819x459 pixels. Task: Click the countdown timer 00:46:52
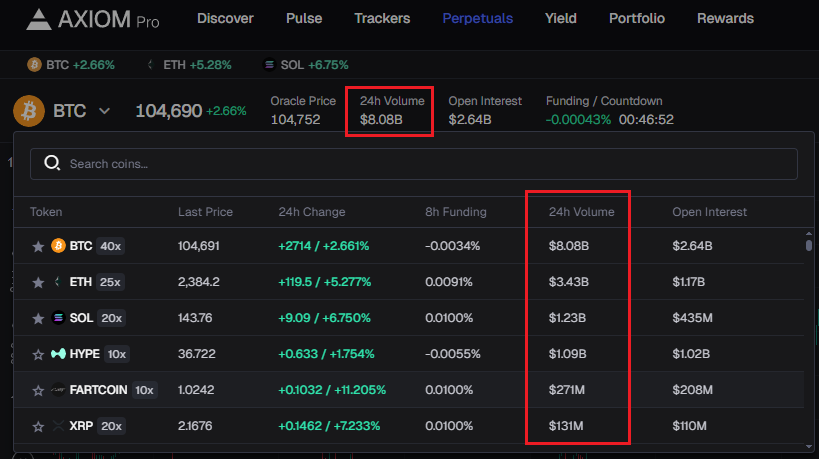point(646,120)
